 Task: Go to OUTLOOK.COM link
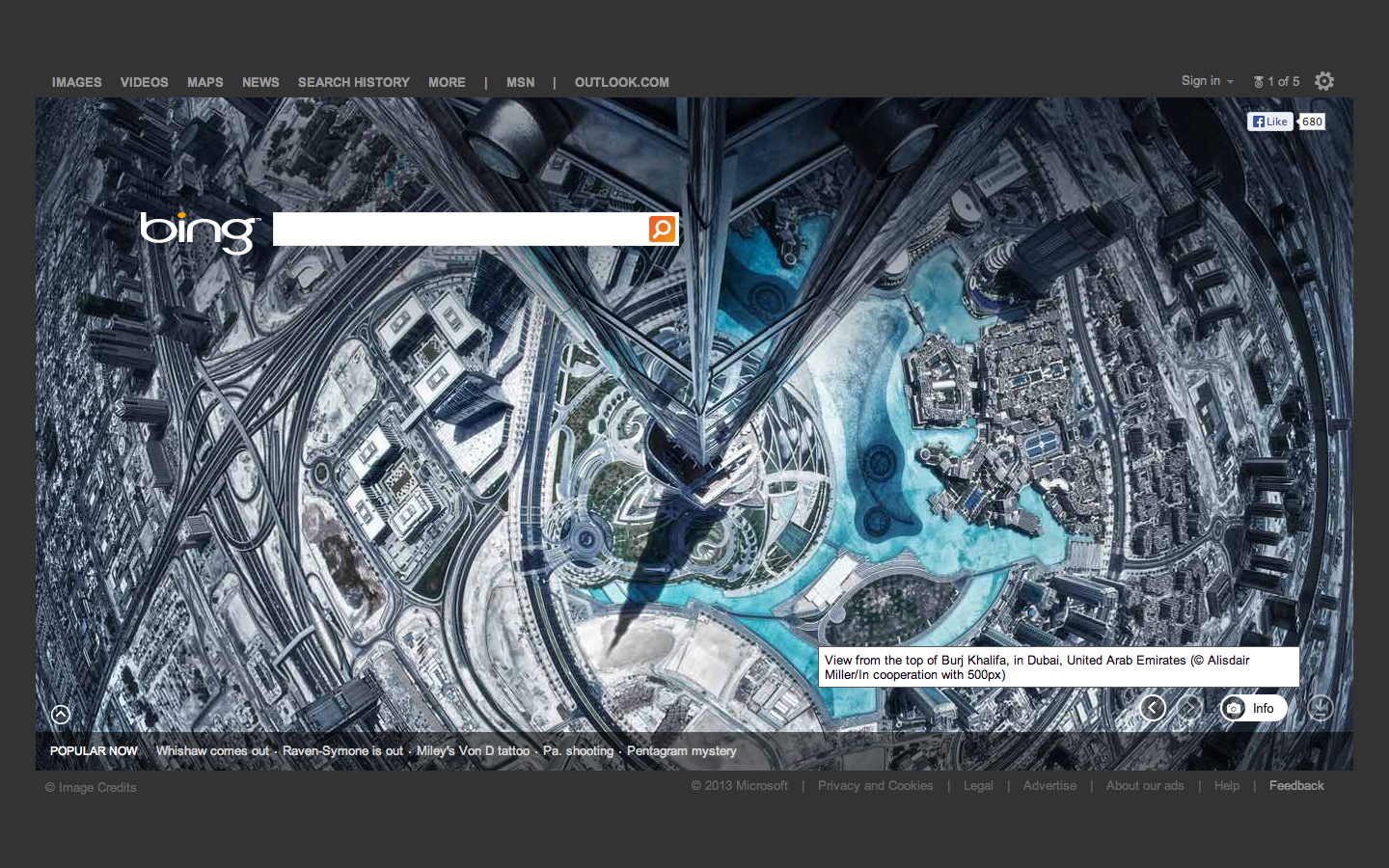point(621,82)
